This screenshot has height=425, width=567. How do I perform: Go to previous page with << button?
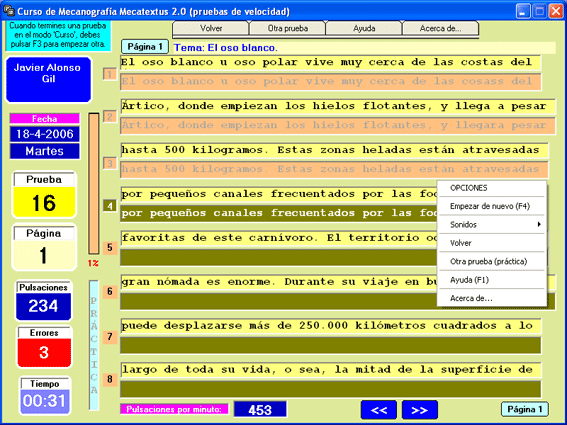(x=379, y=410)
